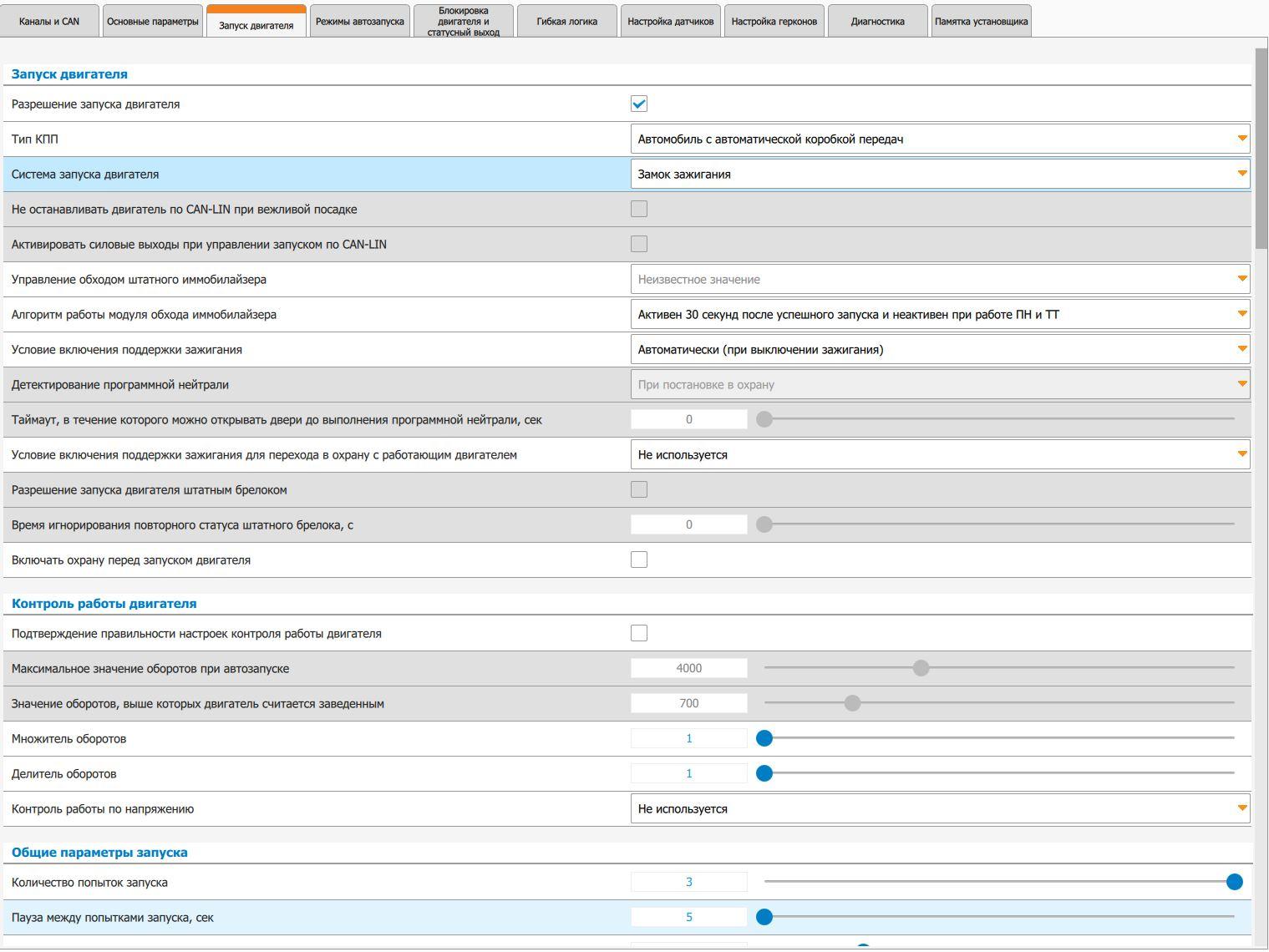This screenshot has height=952, width=1269.
Task: Switch to the Диагностика tab
Action: coord(878,22)
